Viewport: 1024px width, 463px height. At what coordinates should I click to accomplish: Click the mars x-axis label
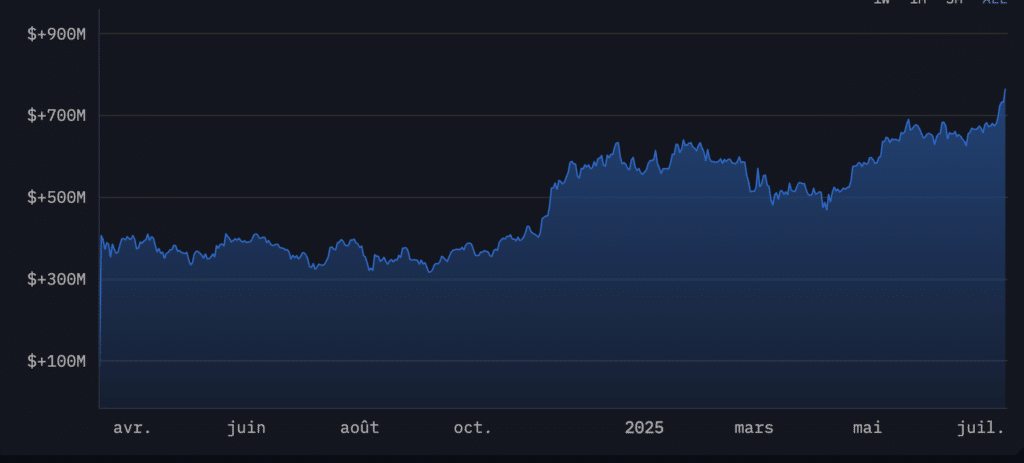click(x=754, y=428)
